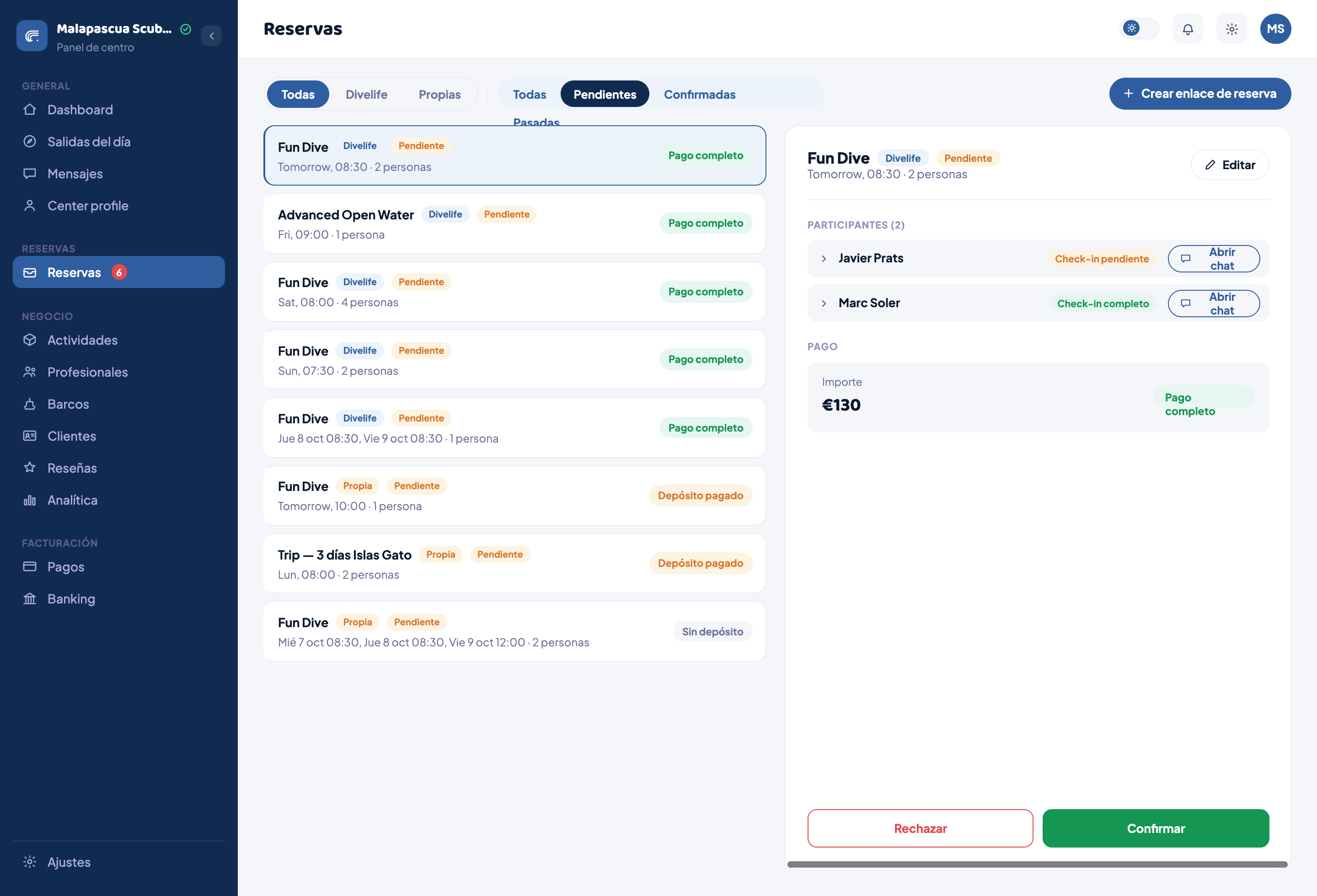Open settings via the top gear icon
This screenshot has height=896, width=1317.
(1231, 29)
